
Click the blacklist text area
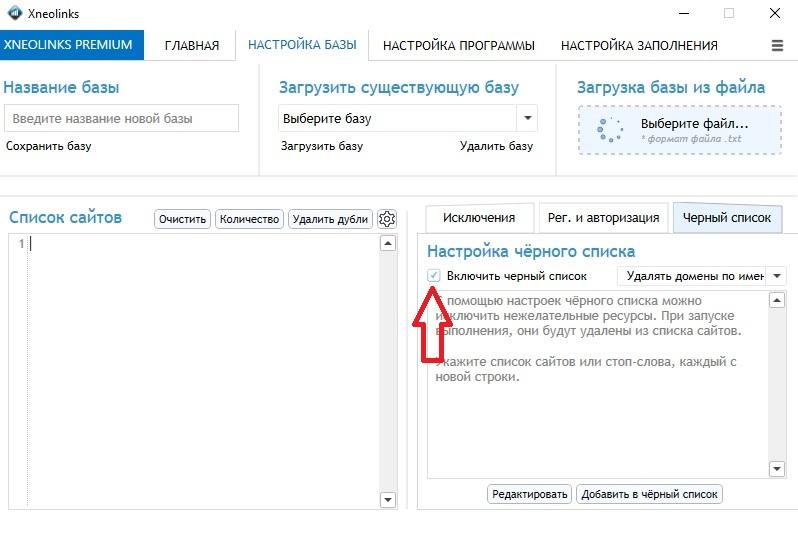(598, 384)
